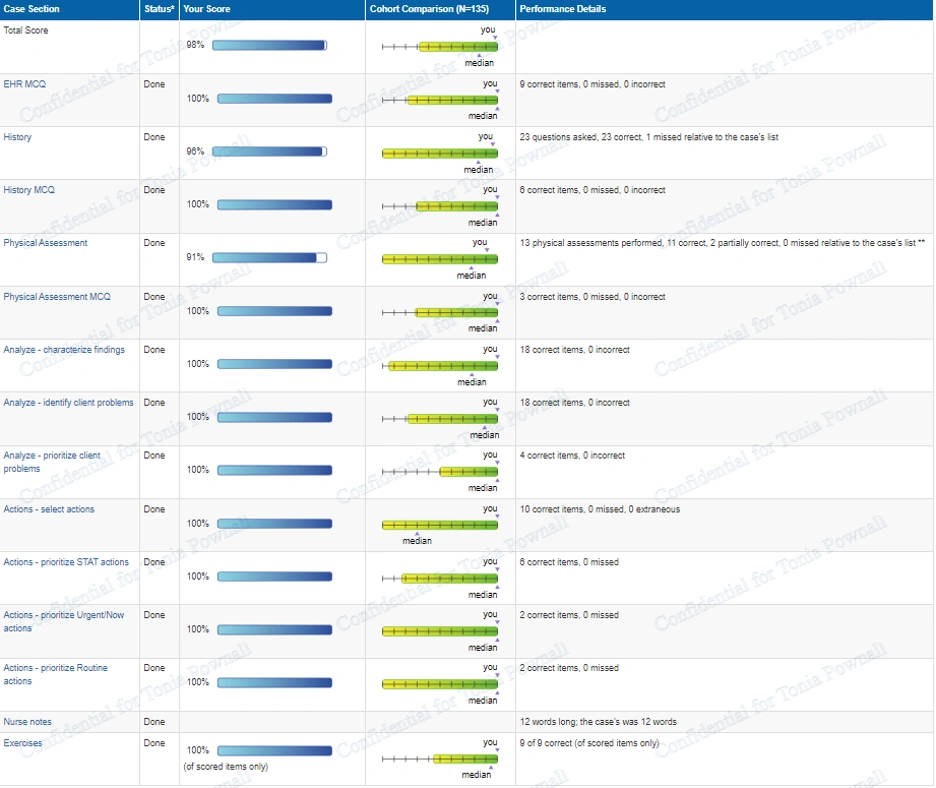Open the Nurse notes section link

pos(27,722)
